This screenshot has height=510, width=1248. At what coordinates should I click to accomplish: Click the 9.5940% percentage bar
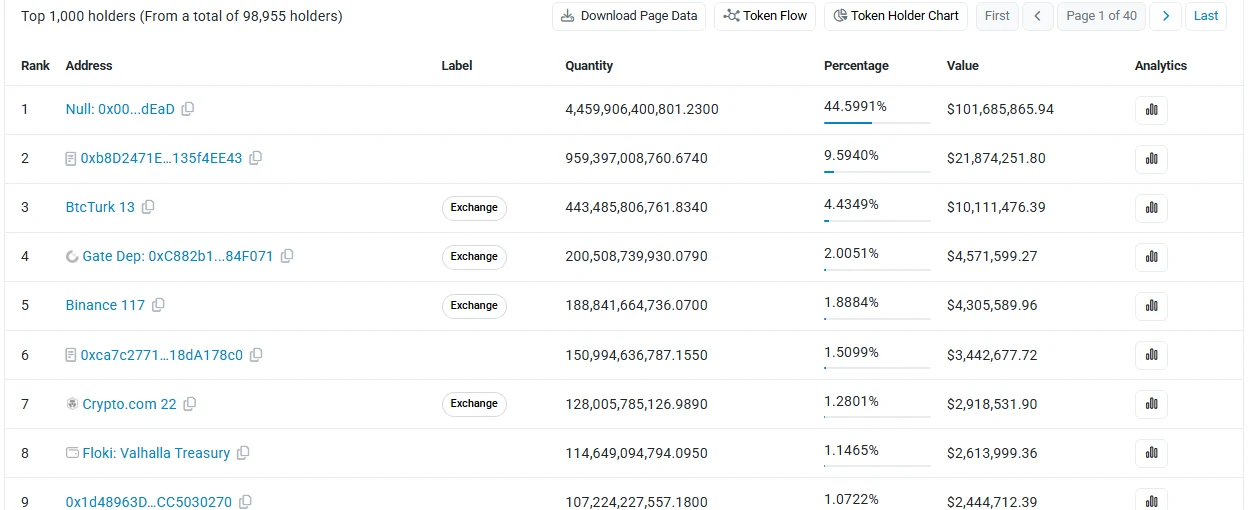coord(877,172)
